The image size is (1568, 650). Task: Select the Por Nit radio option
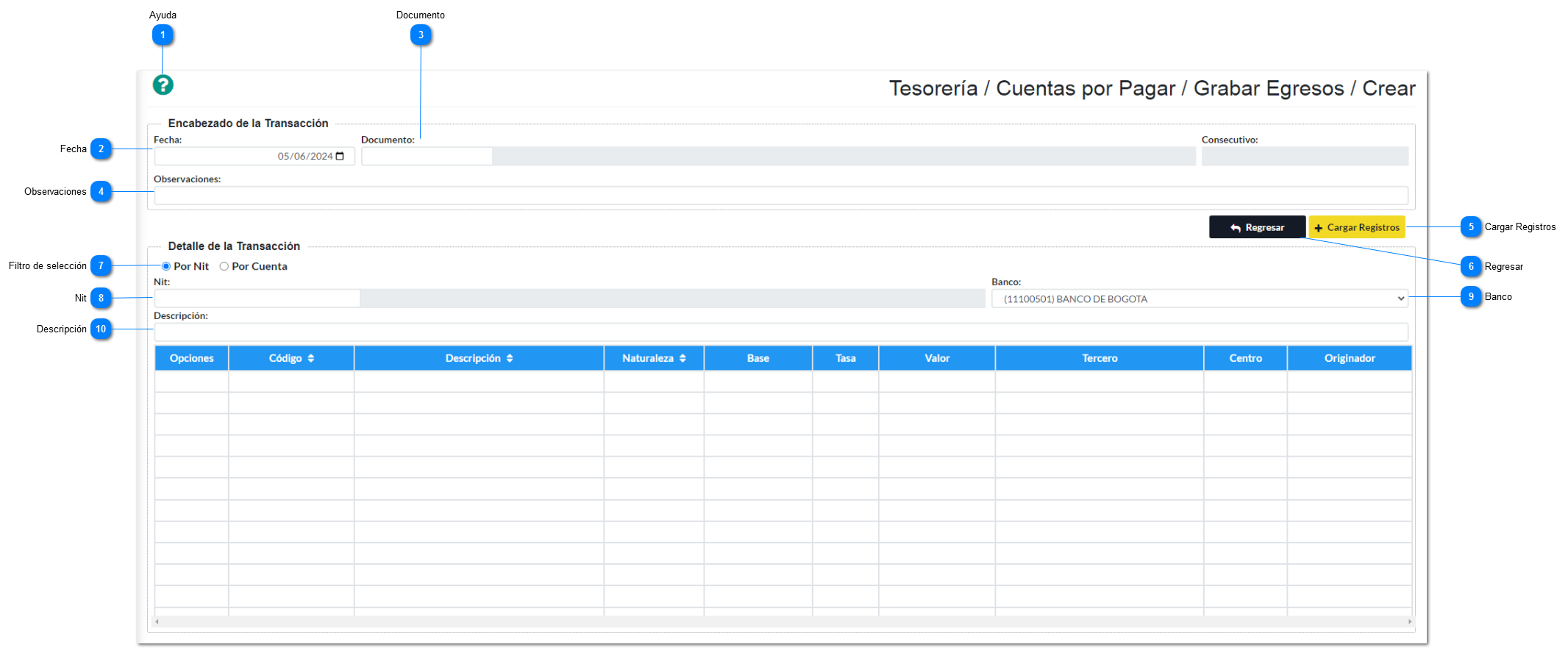(166, 266)
